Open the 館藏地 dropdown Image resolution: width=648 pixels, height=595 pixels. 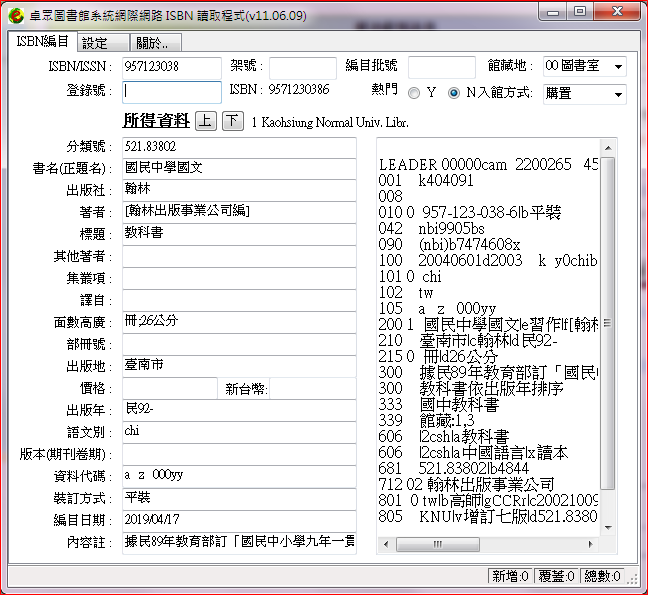[584, 67]
